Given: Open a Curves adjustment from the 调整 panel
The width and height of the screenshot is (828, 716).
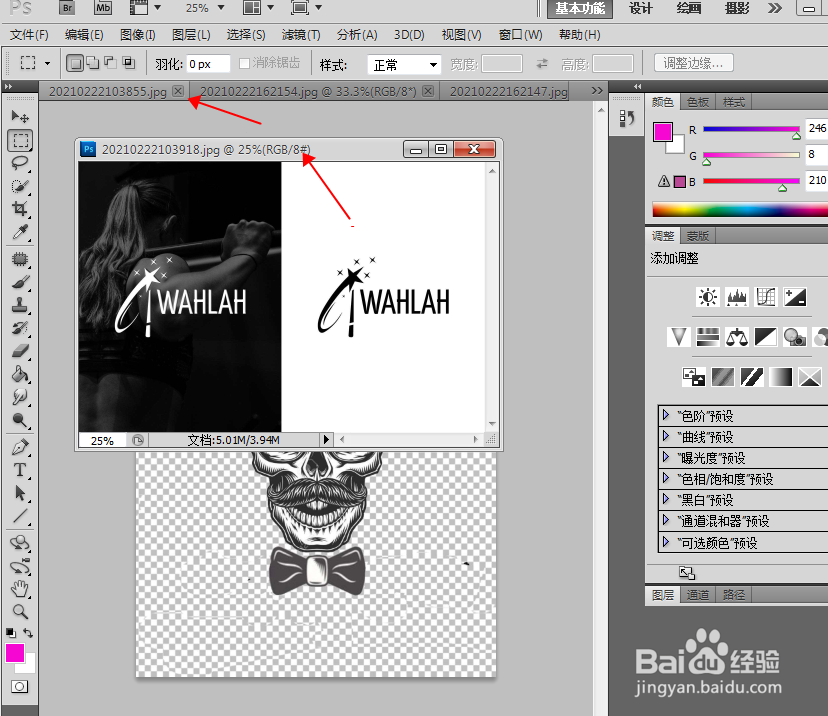Looking at the screenshot, I should [x=768, y=296].
